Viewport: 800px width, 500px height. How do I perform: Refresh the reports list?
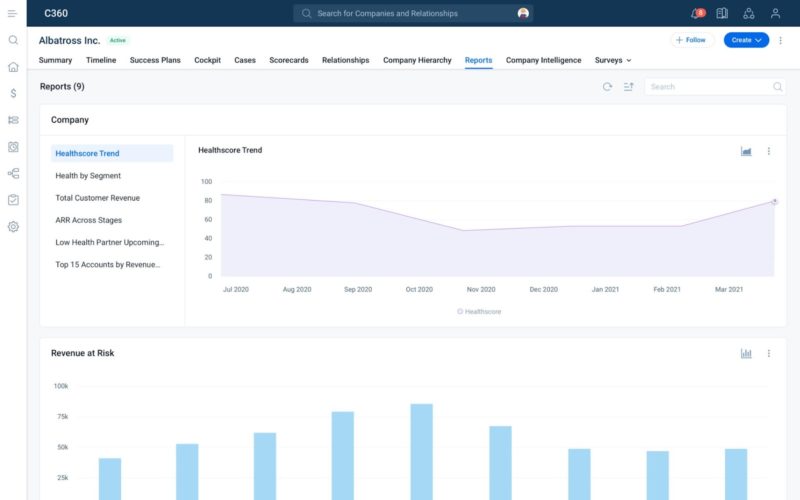click(607, 87)
